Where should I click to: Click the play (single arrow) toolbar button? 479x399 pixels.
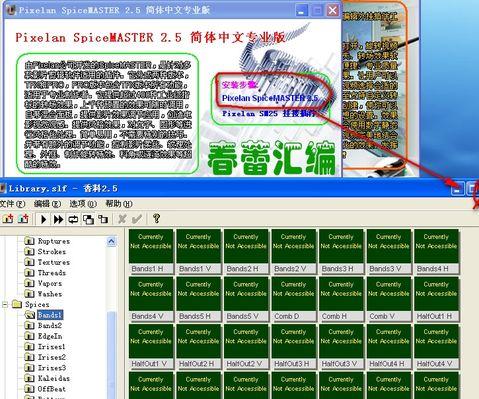tap(43, 219)
